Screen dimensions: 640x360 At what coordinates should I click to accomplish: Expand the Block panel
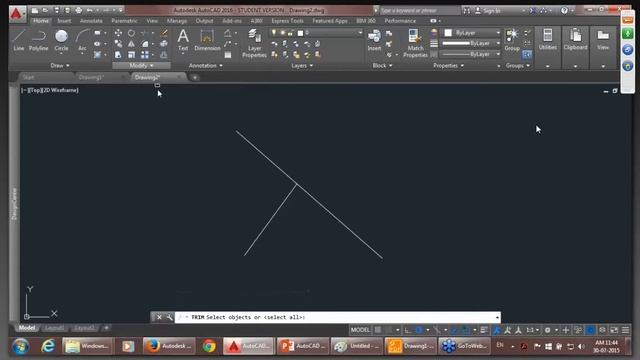tap(382, 65)
